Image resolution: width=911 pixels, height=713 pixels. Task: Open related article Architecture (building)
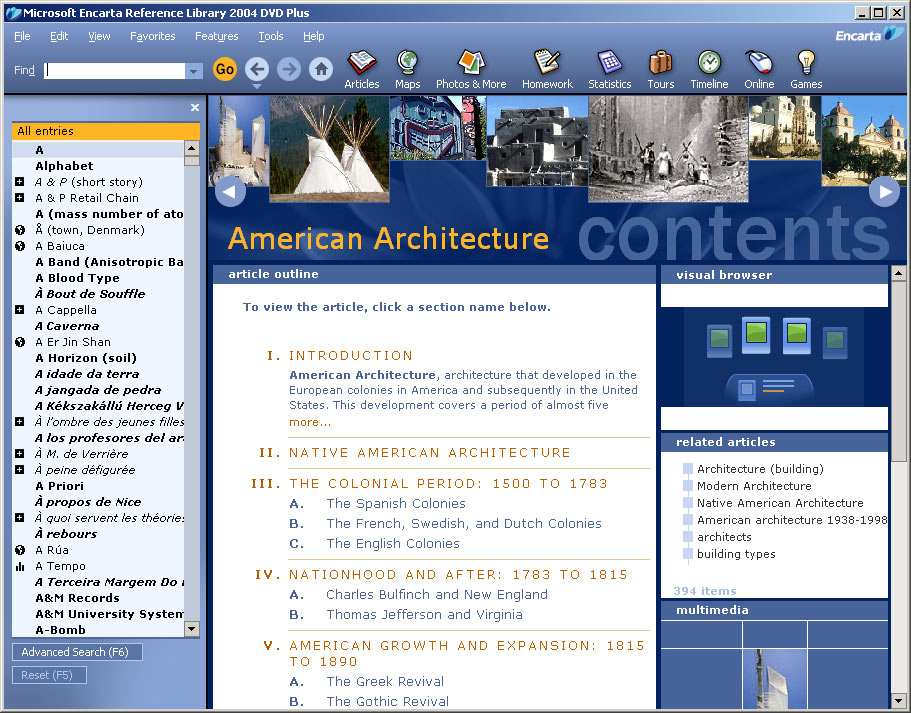[x=760, y=469]
